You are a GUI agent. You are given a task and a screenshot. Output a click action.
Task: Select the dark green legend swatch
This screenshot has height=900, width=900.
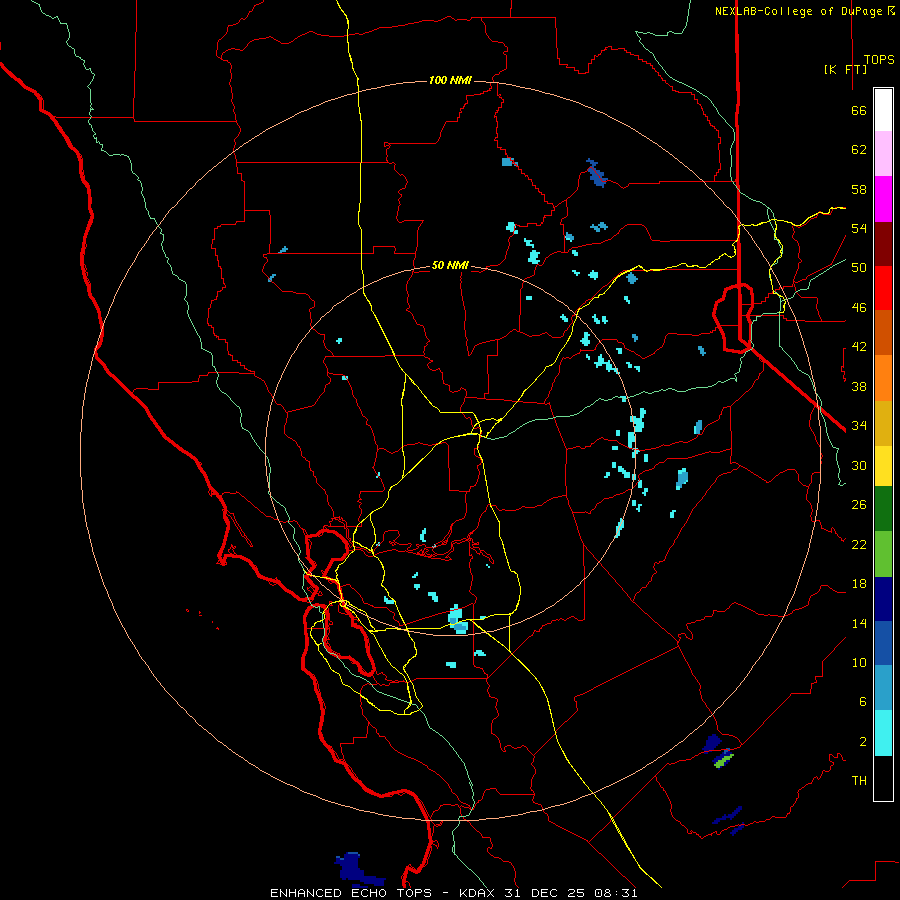pos(883,509)
